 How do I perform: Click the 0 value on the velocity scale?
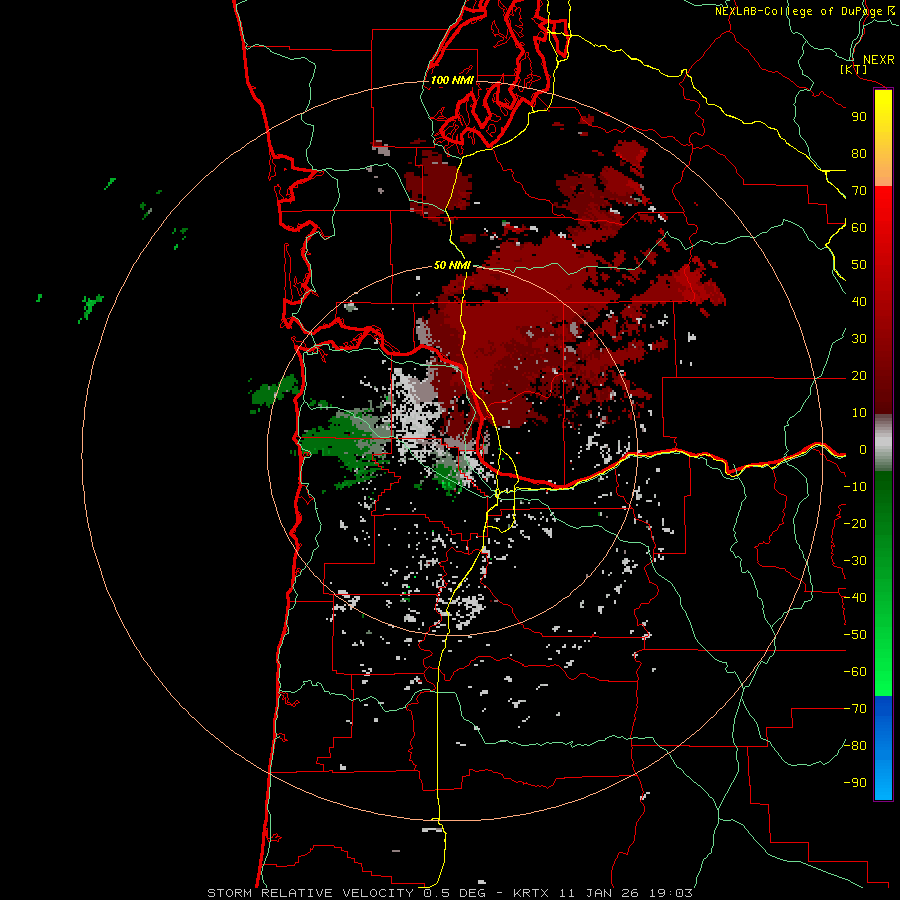point(863,450)
